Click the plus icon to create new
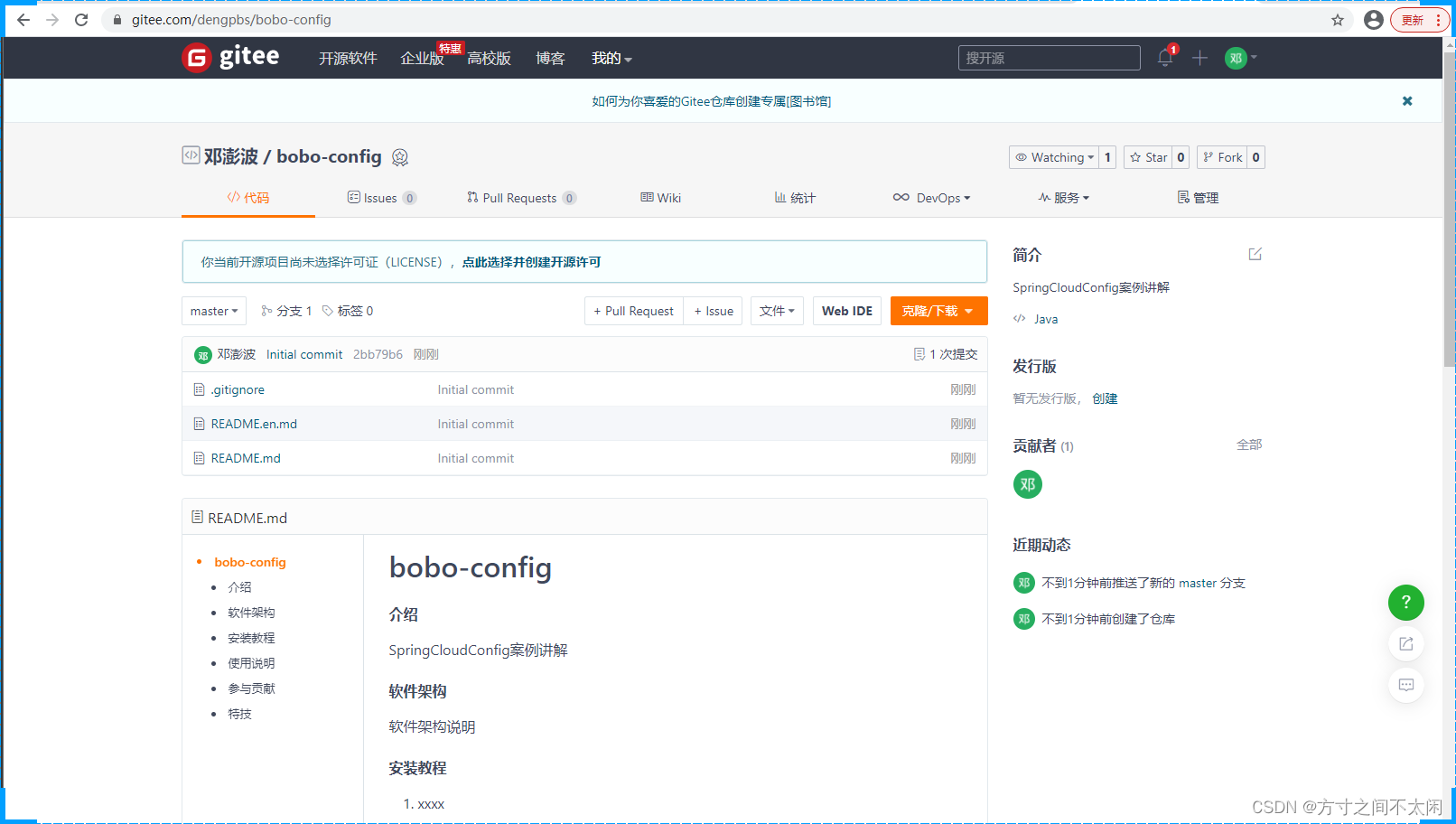The width and height of the screenshot is (1456, 824). (1199, 58)
